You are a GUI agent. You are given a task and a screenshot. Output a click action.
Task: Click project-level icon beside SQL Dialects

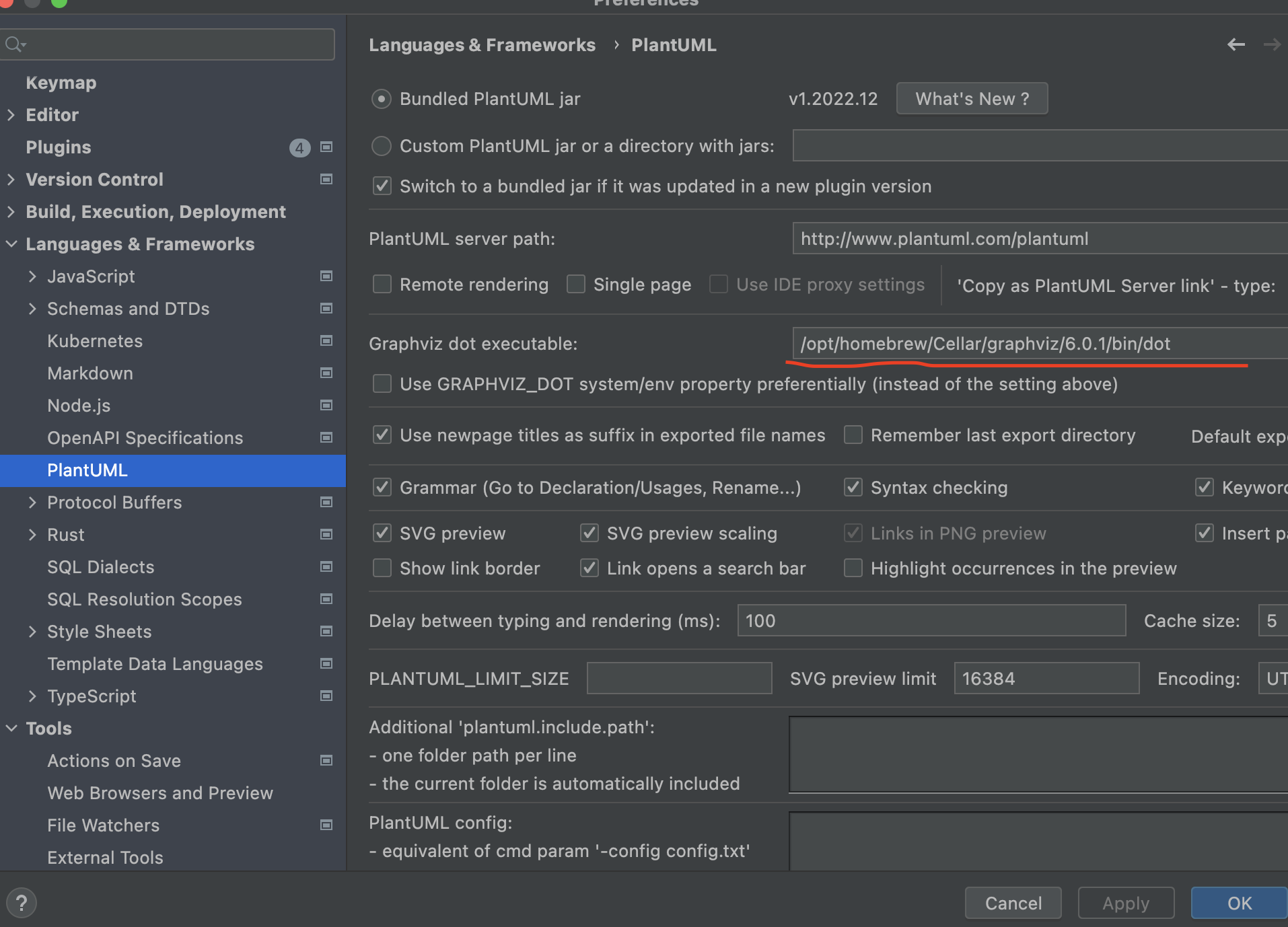click(x=326, y=567)
